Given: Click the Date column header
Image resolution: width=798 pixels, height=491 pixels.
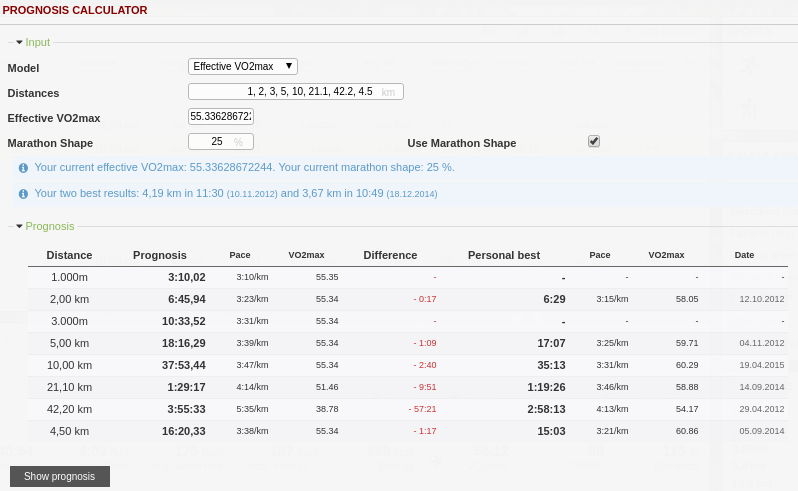Looking at the screenshot, I should pos(744,255).
